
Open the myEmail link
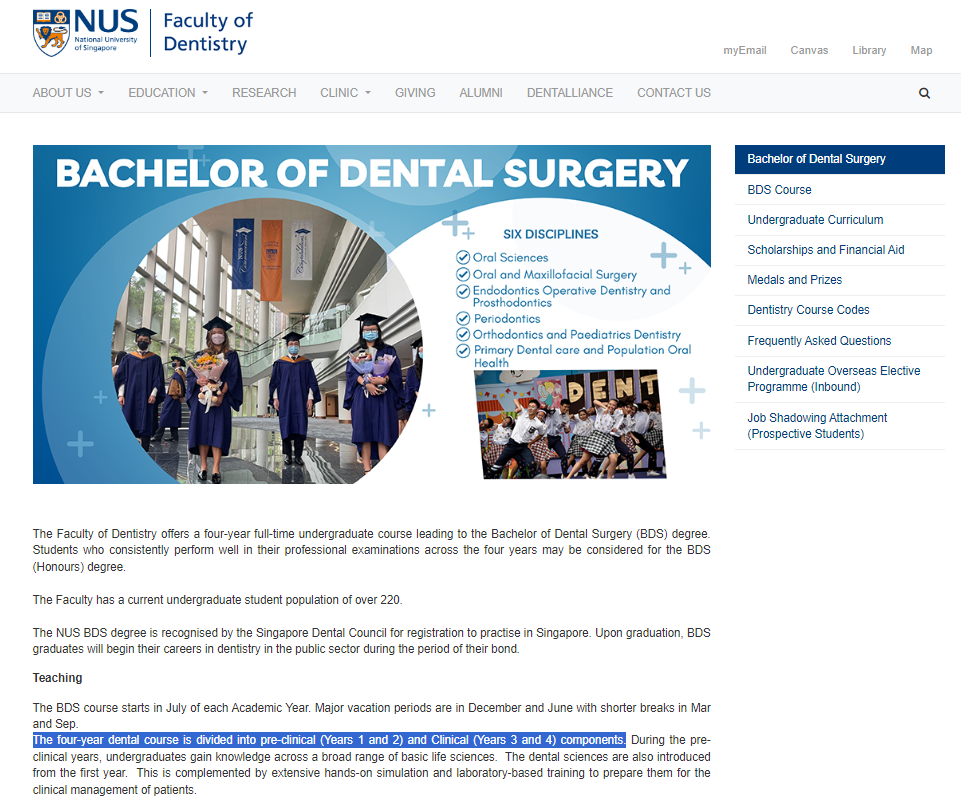pos(744,50)
